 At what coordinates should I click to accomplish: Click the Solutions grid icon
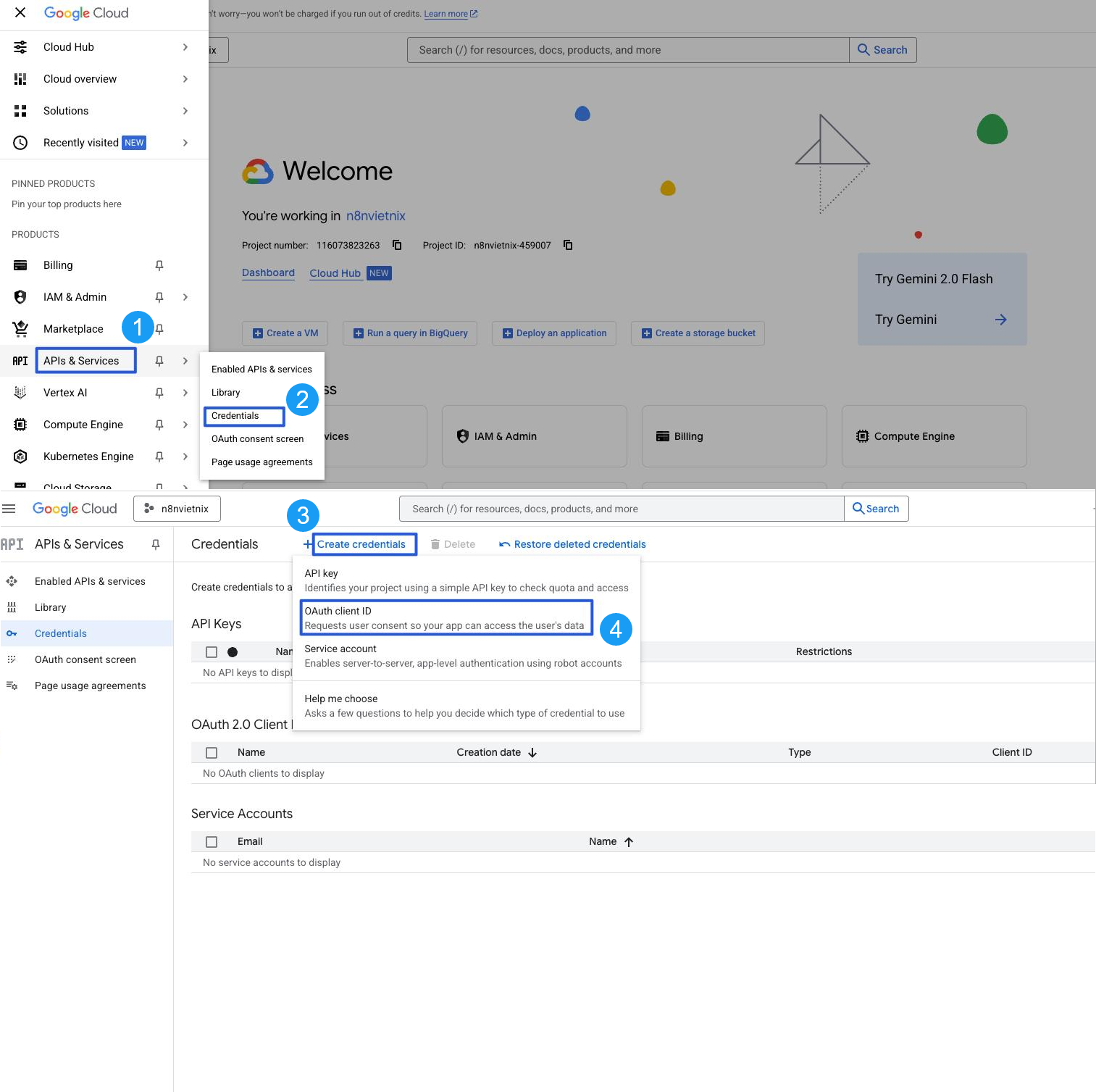click(20, 111)
